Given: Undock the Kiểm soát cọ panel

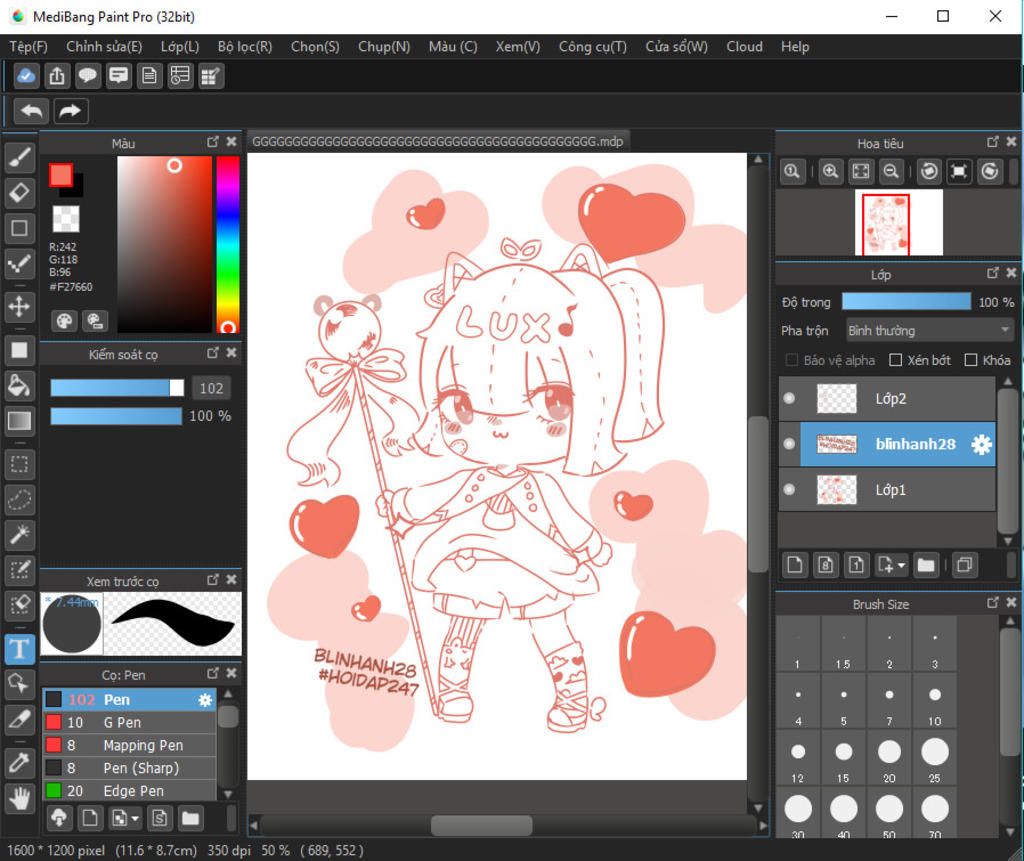Looking at the screenshot, I should pyautogui.click(x=213, y=353).
